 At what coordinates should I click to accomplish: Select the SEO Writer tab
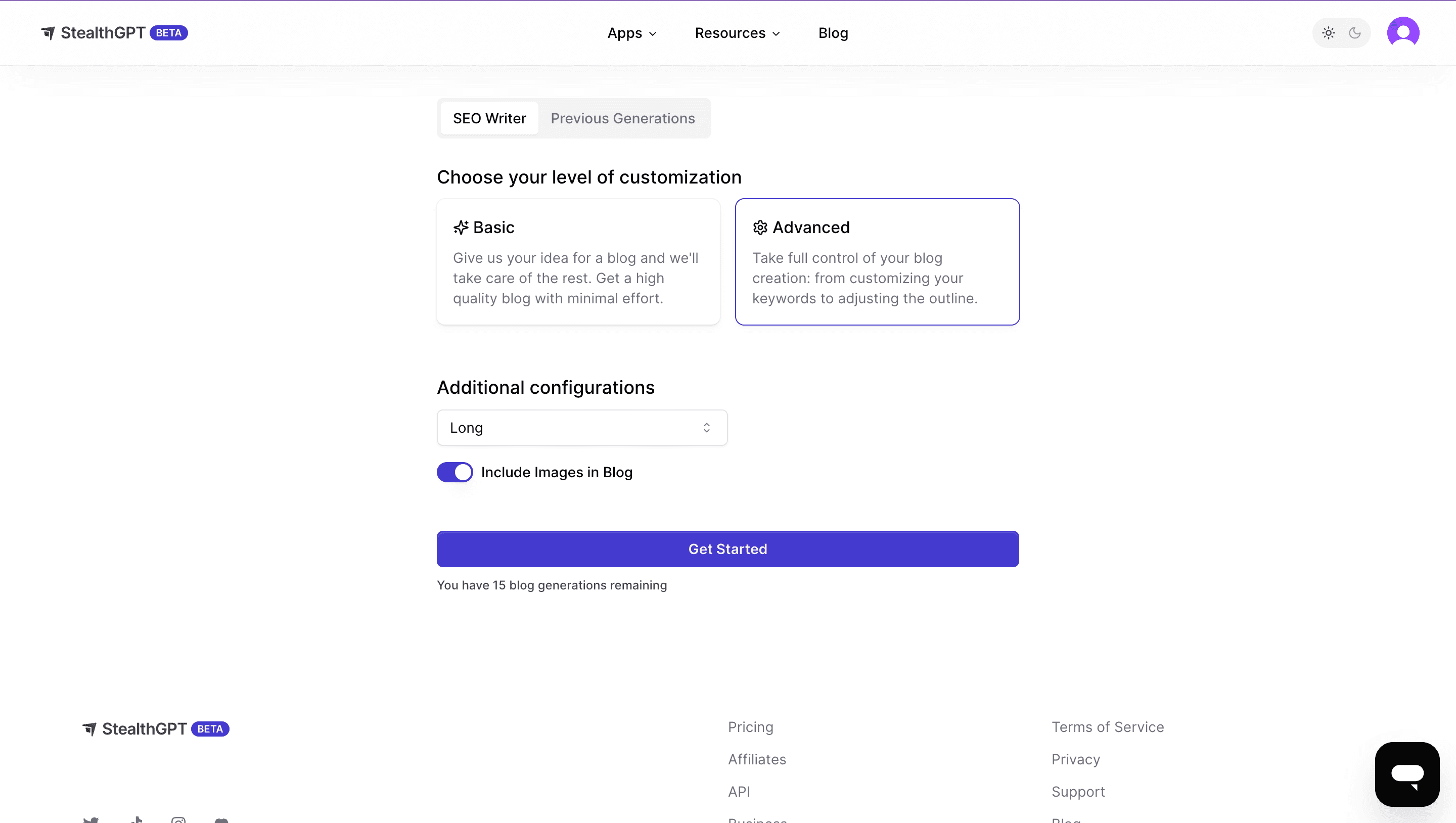pos(489,118)
